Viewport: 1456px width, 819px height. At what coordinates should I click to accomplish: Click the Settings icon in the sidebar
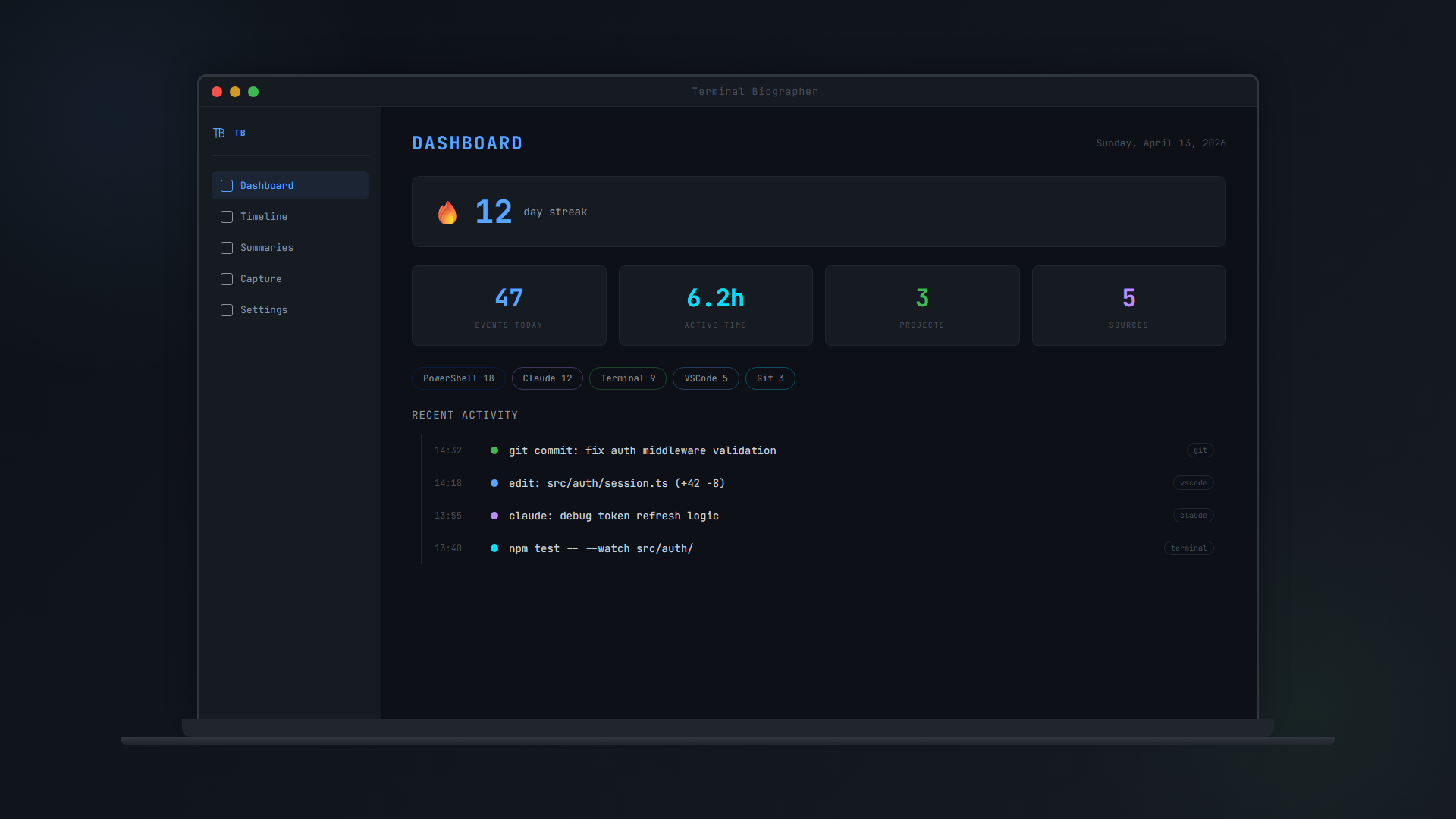[226, 310]
